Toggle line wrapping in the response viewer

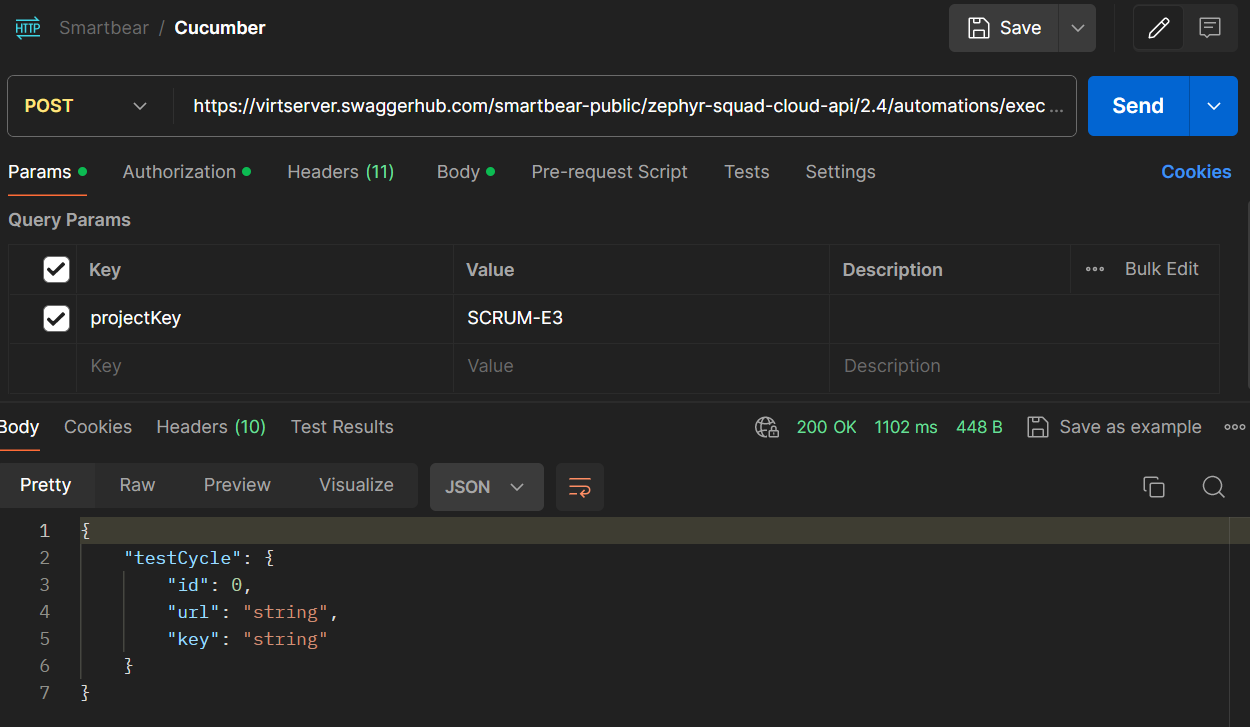pos(580,487)
